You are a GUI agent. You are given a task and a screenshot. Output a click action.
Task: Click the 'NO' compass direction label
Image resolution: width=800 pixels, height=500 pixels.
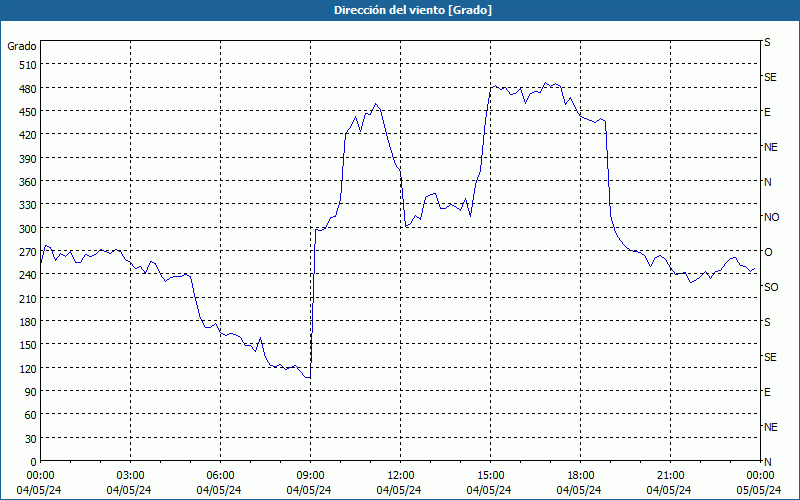(x=771, y=217)
